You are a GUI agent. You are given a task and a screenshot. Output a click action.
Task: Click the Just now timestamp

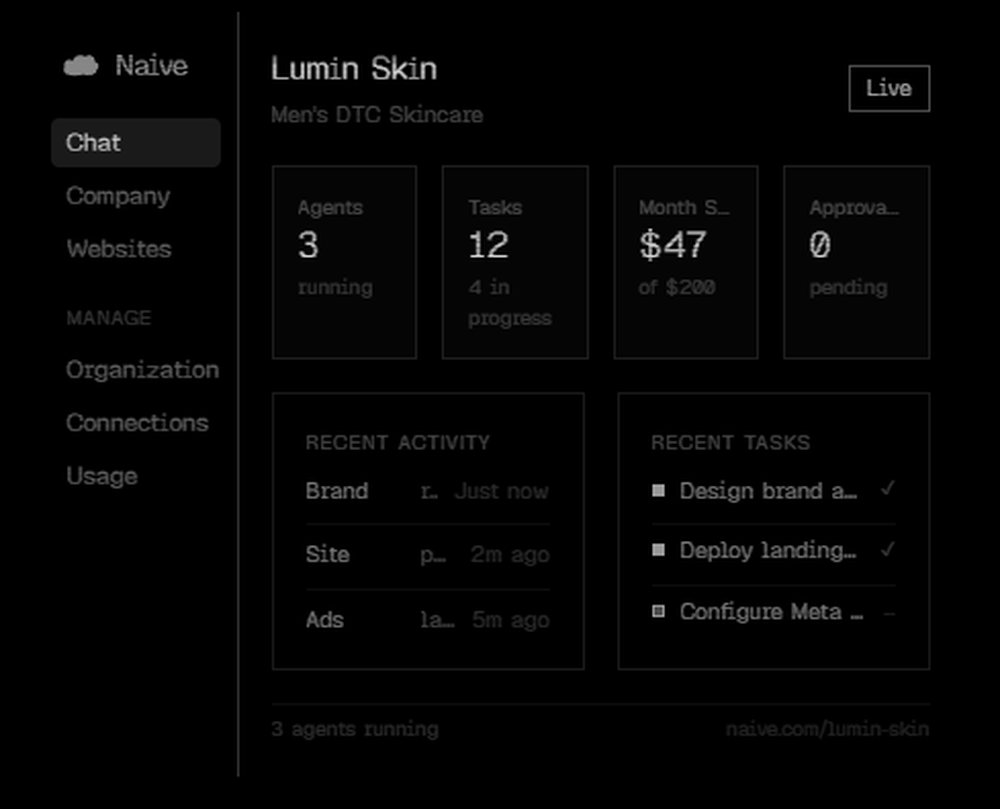tap(501, 491)
